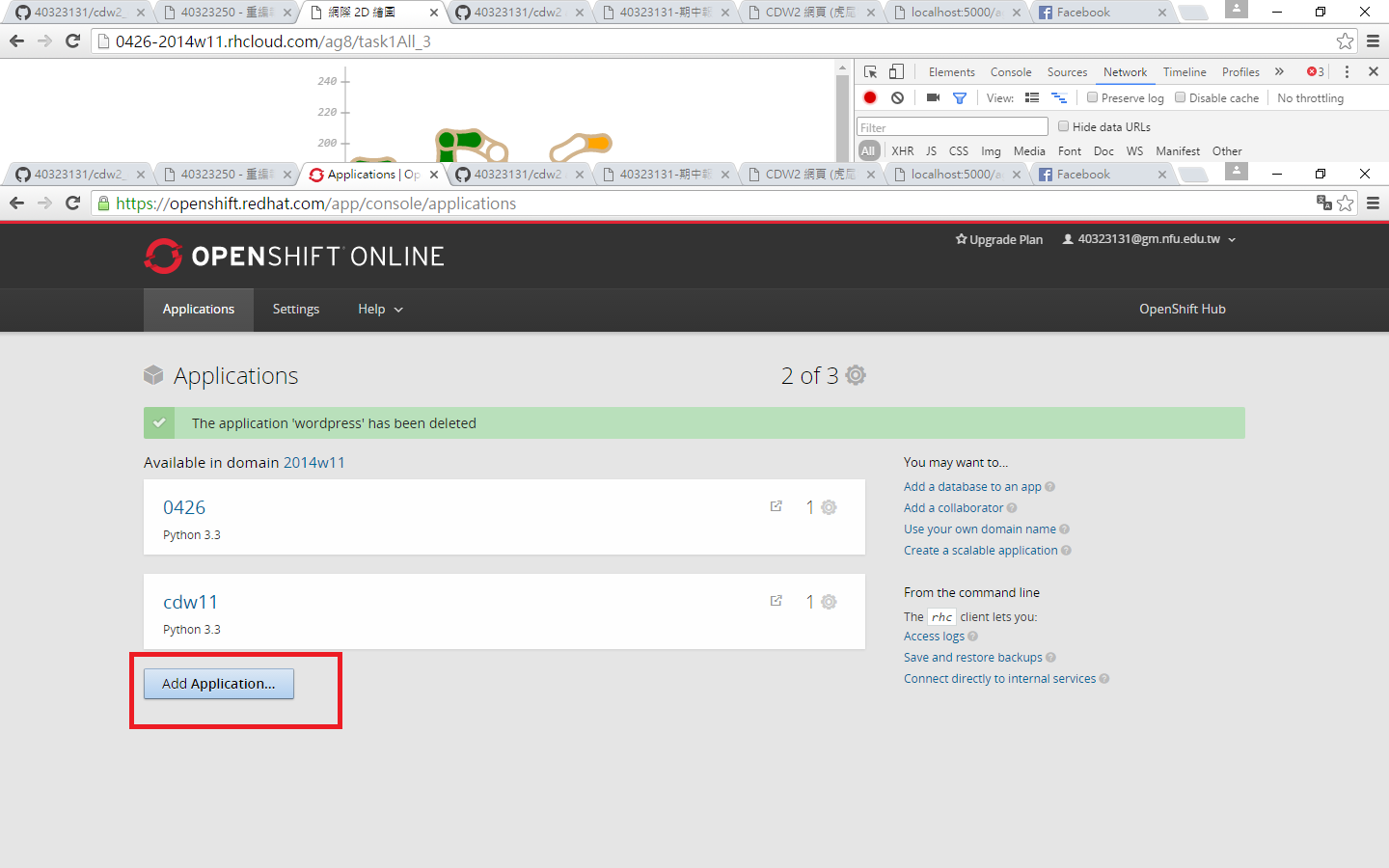Click help icon next to Add a database
1389x868 pixels.
(1050, 487)
